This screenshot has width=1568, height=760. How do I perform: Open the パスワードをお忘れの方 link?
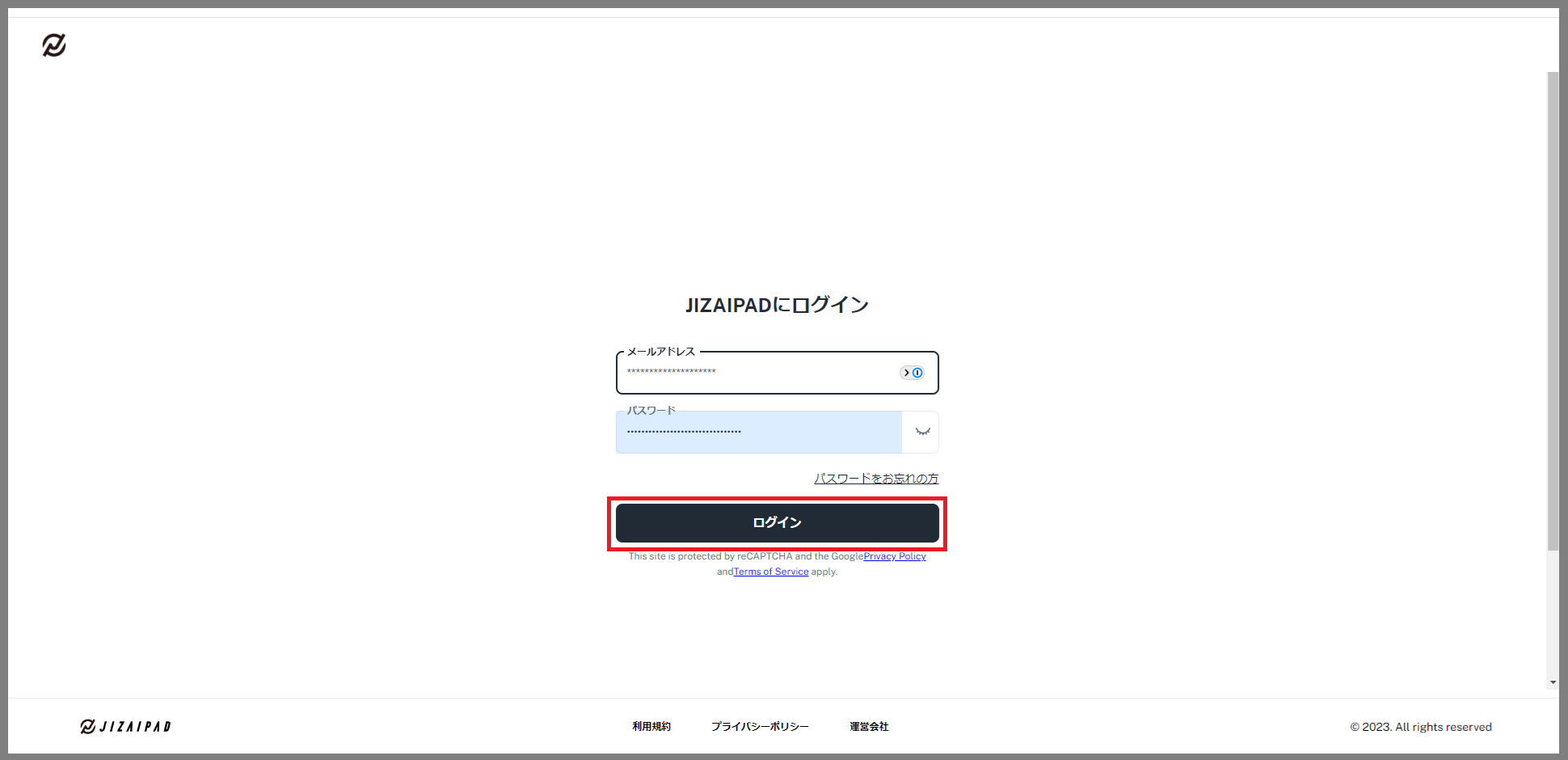tap(876, 479)
